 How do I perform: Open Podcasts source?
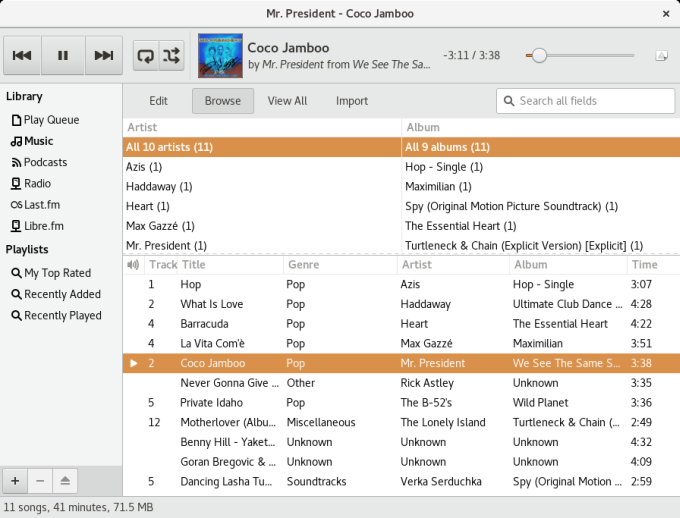(x=39, y=162)
